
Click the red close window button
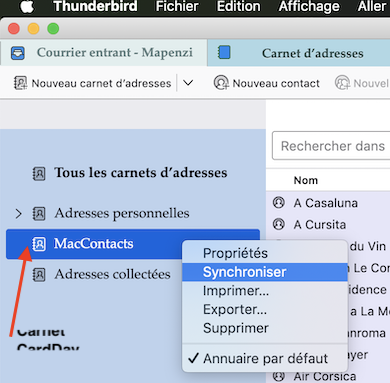[14, 29]
